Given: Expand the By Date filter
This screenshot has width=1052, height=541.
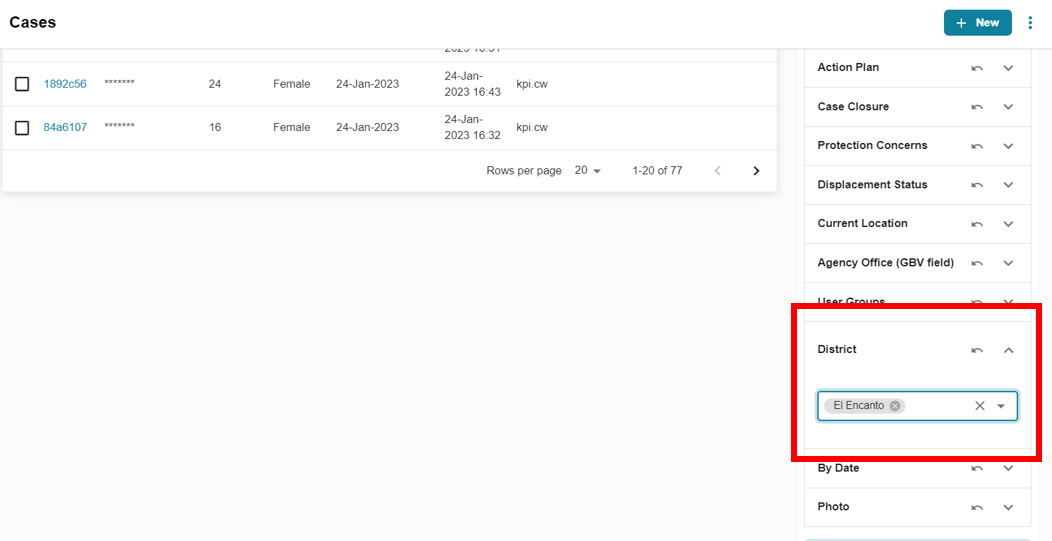Looking at the screenshot, I should click(1008, 468).
